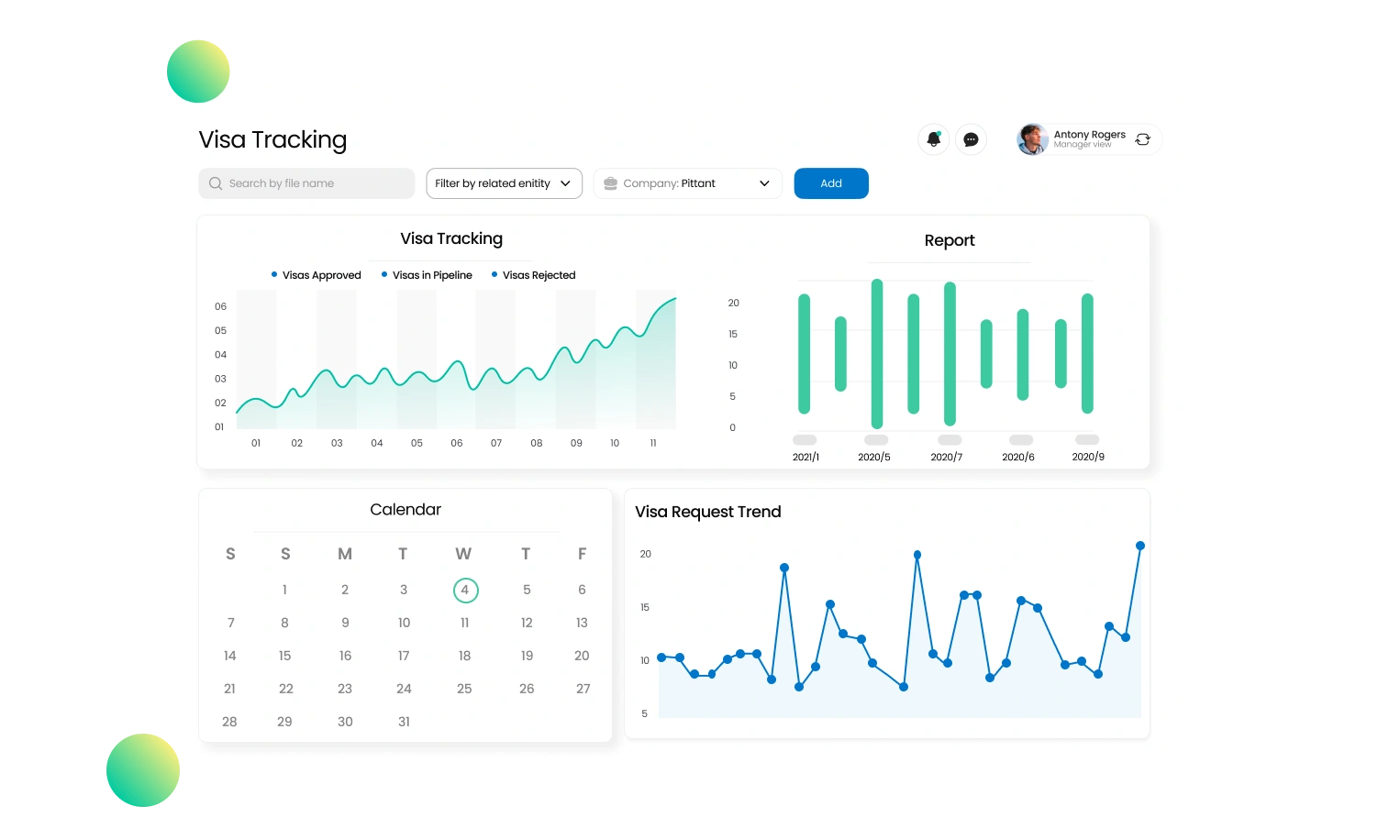Click the last data point on Visa Request Trend
The width and height of the screenshot is (1400, 840).
coord(1140,546)
